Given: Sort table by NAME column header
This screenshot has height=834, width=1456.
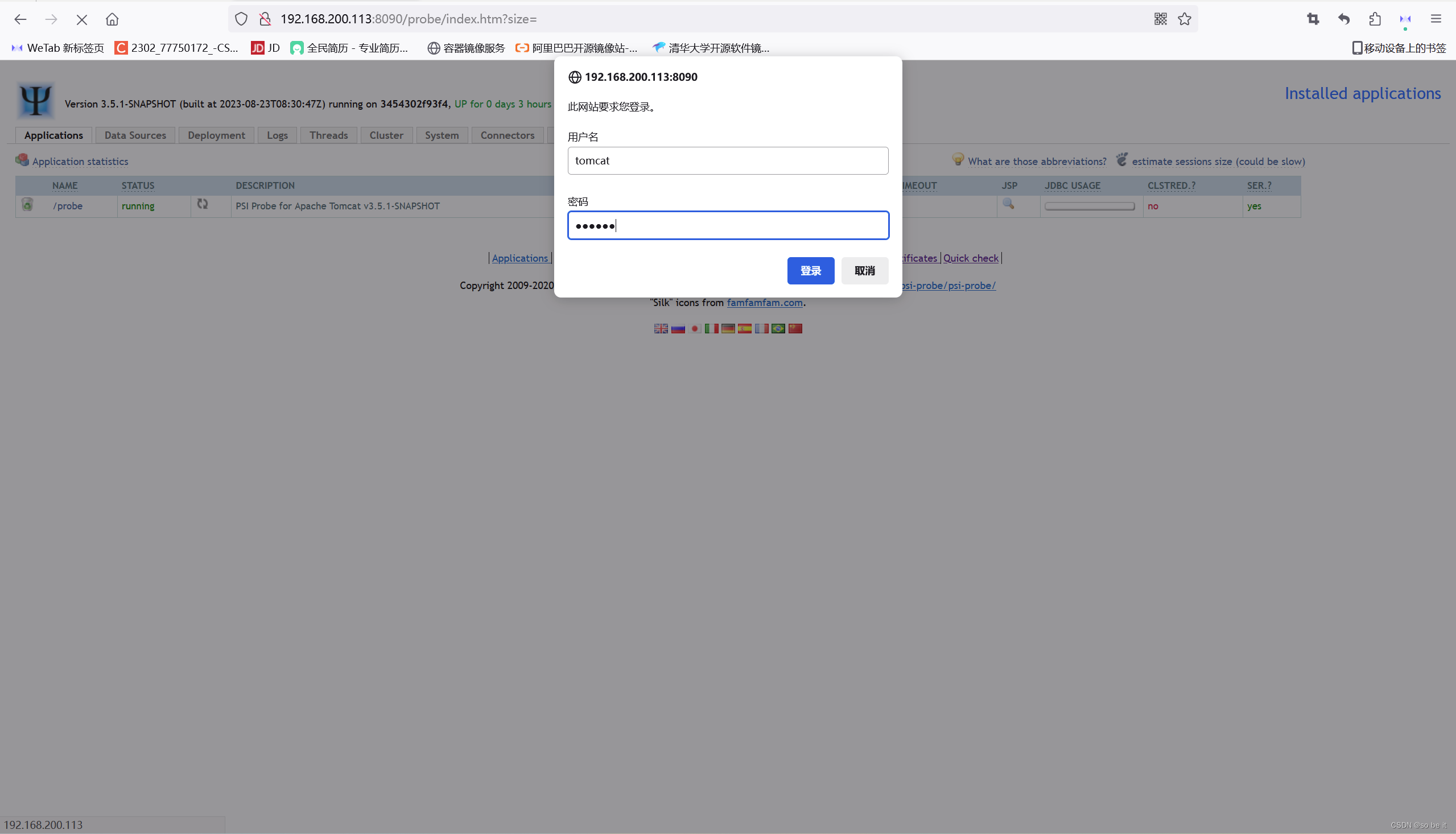Looking at the screenshot, I should point(65,185).
